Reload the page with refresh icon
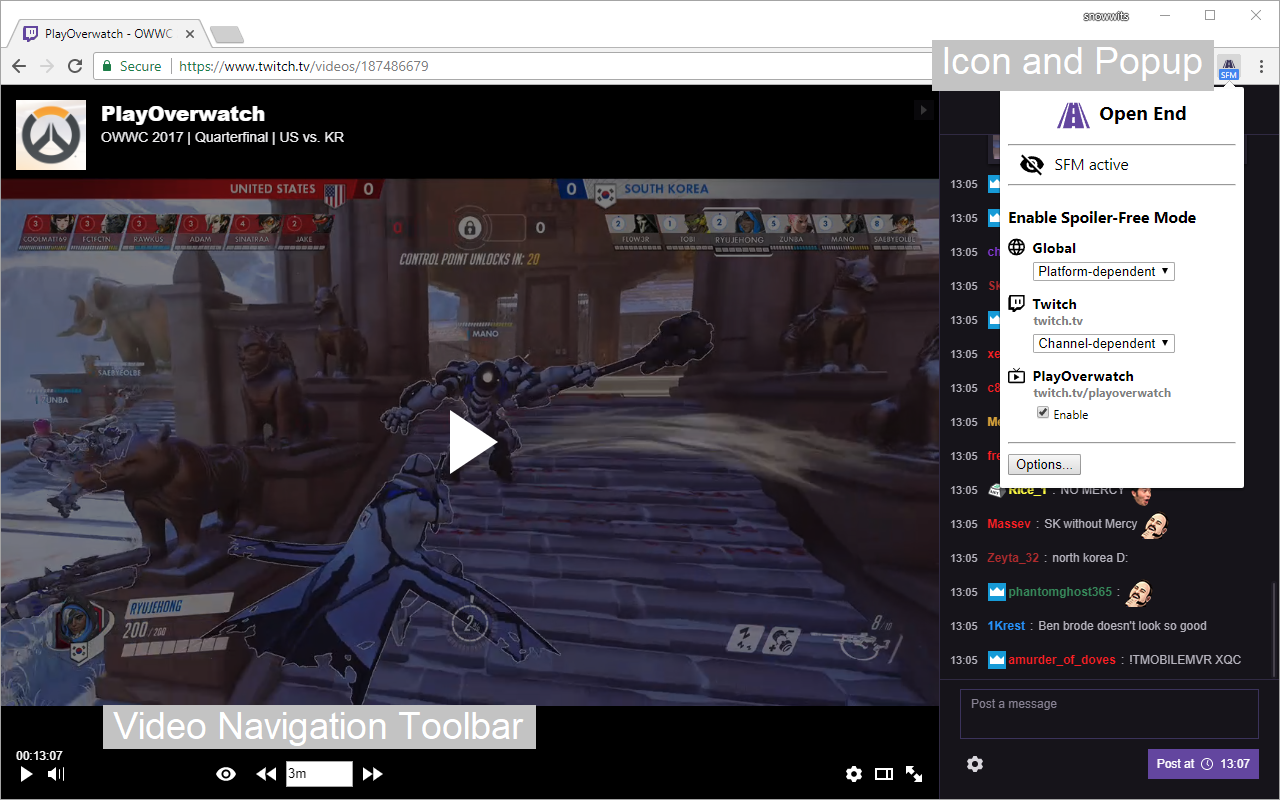The width and height of the screenshot is (1280, 800). click(x=75, y=66)
